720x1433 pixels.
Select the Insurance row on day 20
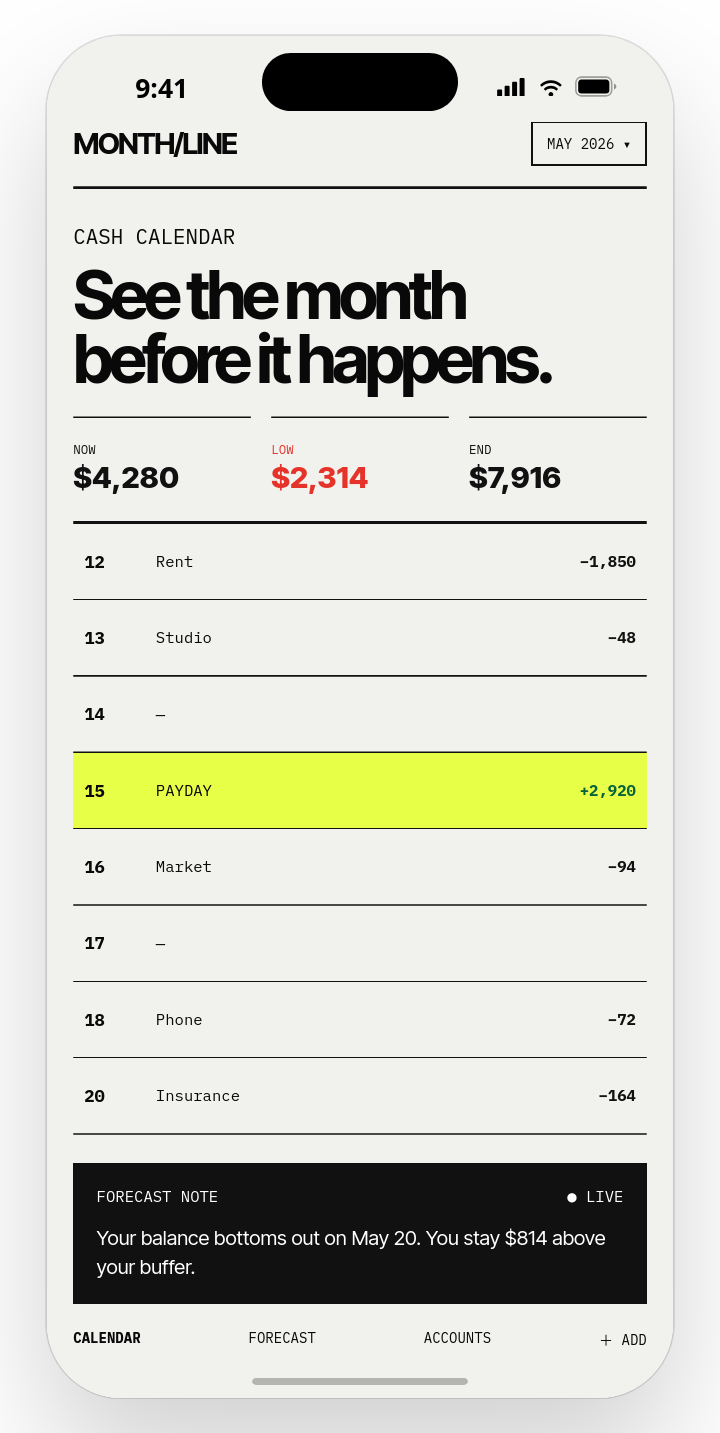(360, 1096)
